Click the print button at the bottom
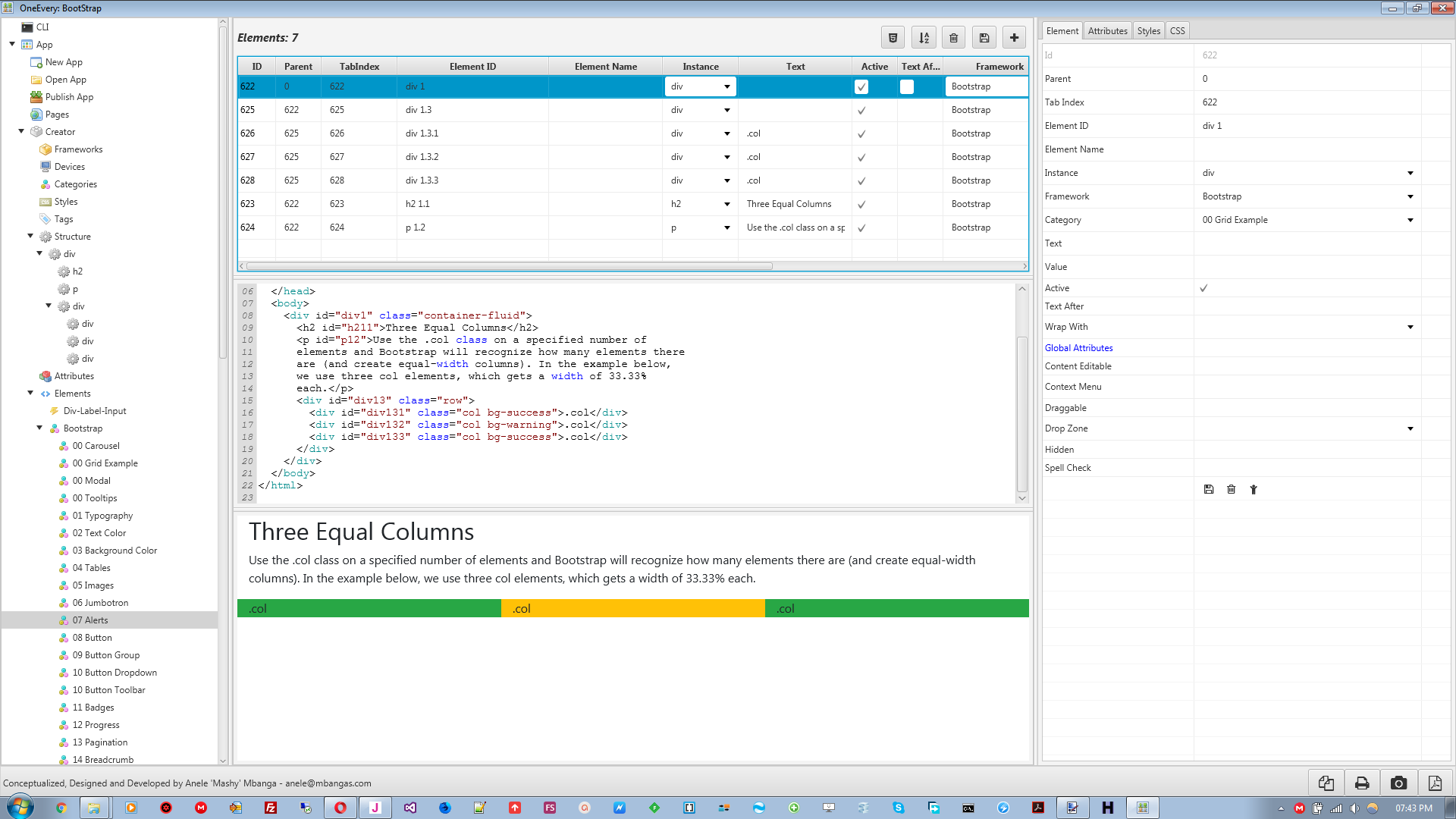This screenshot has height=819, width=1456. point(1362,783)
